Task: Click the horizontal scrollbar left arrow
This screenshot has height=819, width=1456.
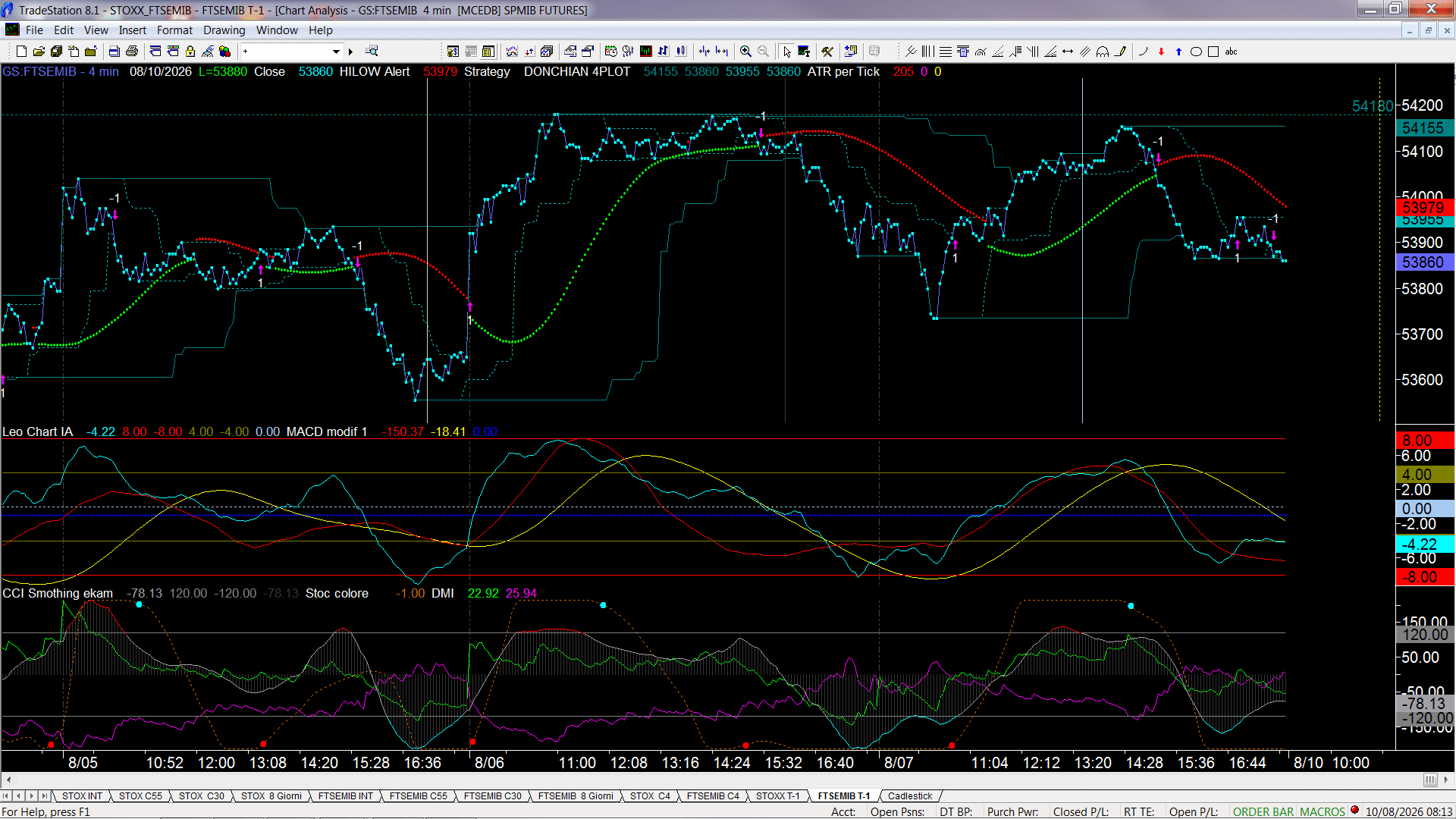Action: [x=8, y=780]
